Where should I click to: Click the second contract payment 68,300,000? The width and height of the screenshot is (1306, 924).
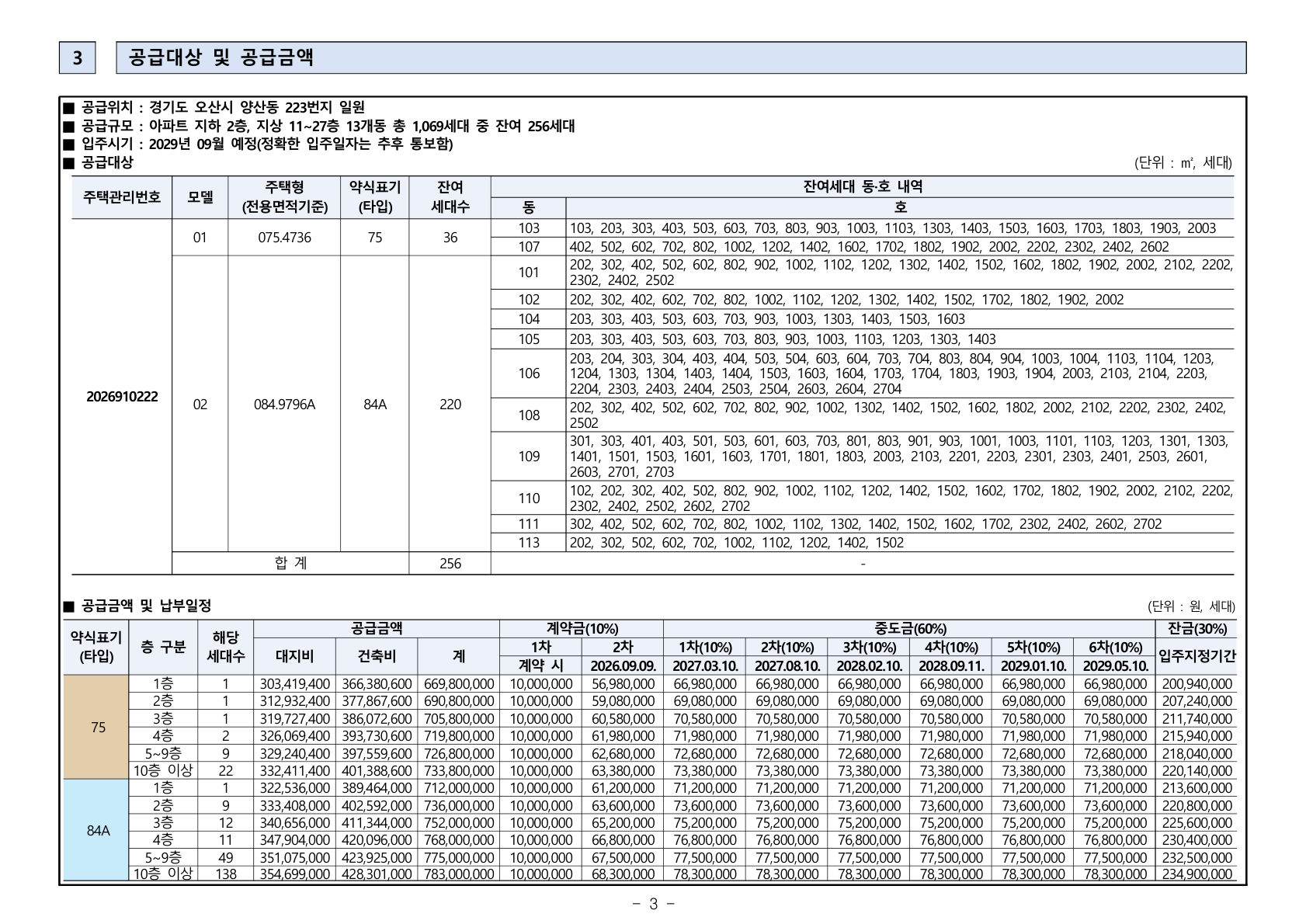623,874
